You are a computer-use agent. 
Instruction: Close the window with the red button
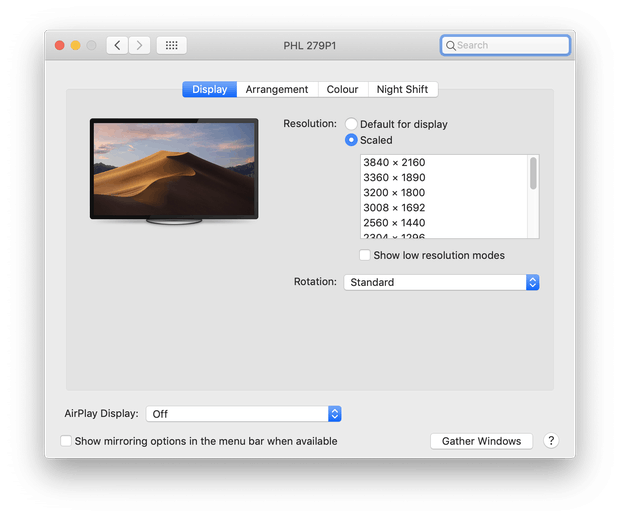coord(60,45)
